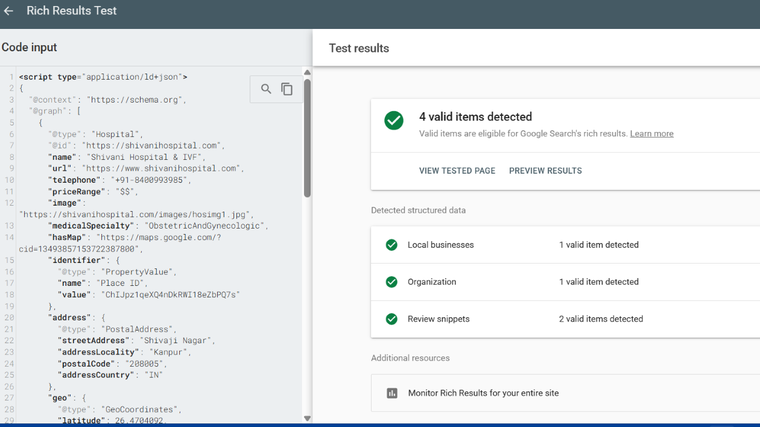Click the green check beside 4 valid items
The width and height of the screenshot is (760, 427).
point(394,120)
